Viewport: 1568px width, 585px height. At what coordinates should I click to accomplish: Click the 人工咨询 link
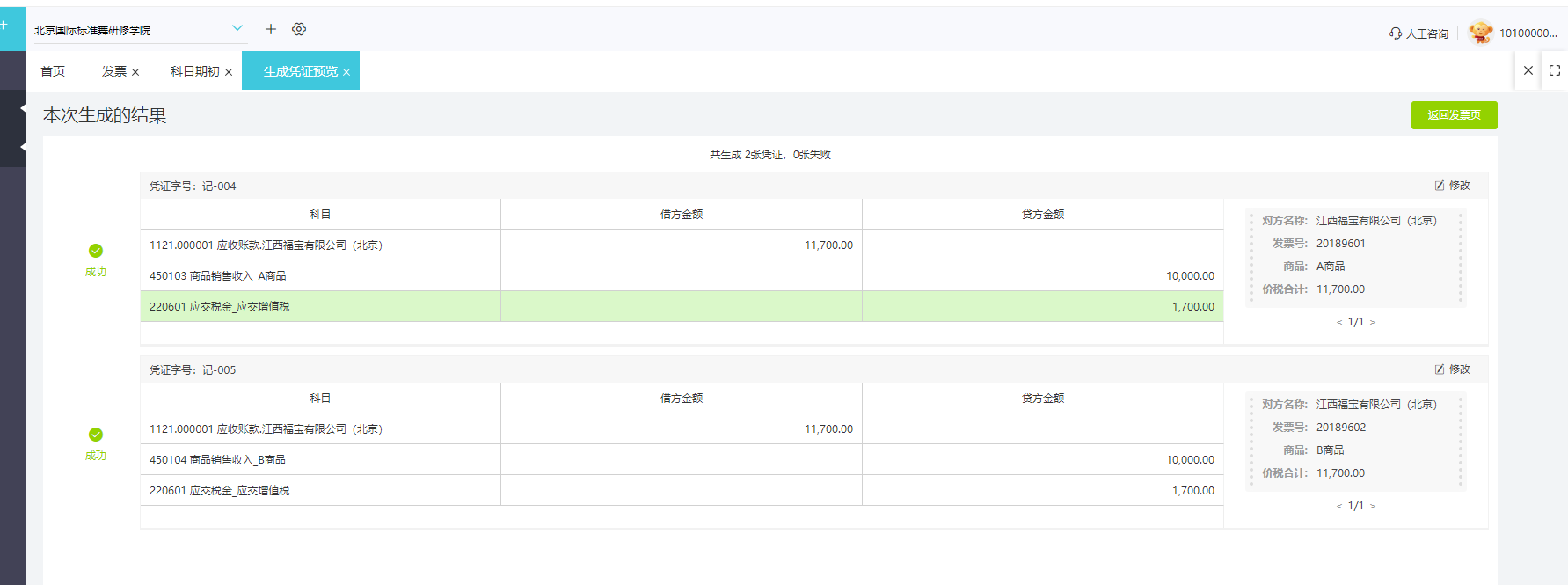(1426, 33)
